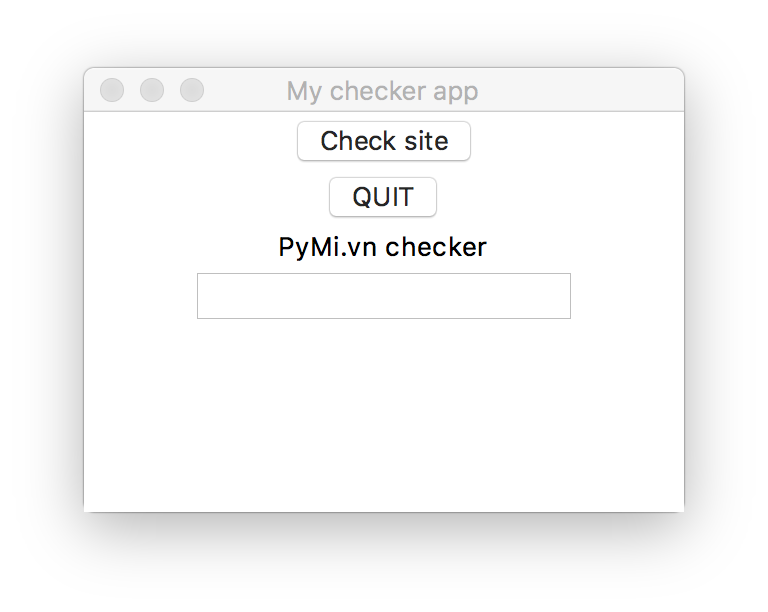Screen dimensions: 768x612
Task: Click blank area left of the text field
Action: pos(140,296)
